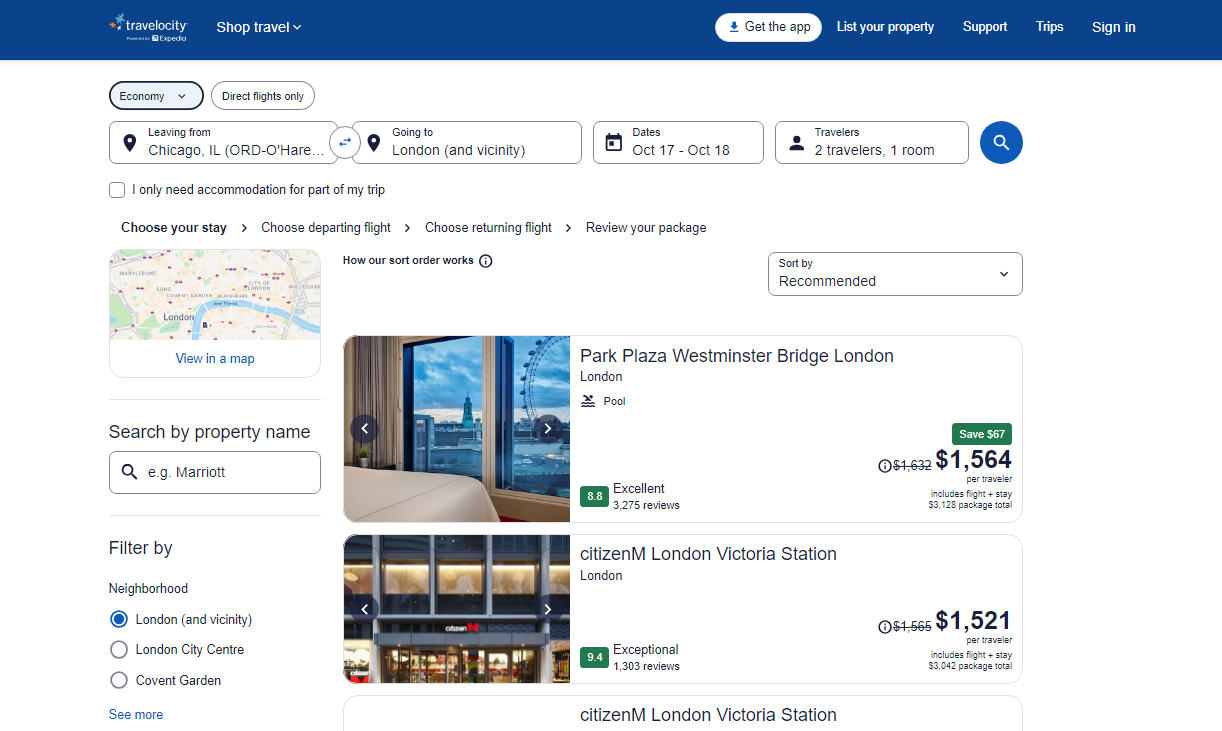Click the London map thumbnail
This screenshot has width=1222, height=731.
(215, 295)
